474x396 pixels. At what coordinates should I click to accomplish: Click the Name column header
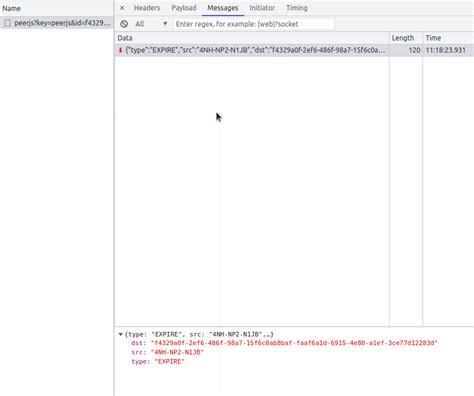57,8
